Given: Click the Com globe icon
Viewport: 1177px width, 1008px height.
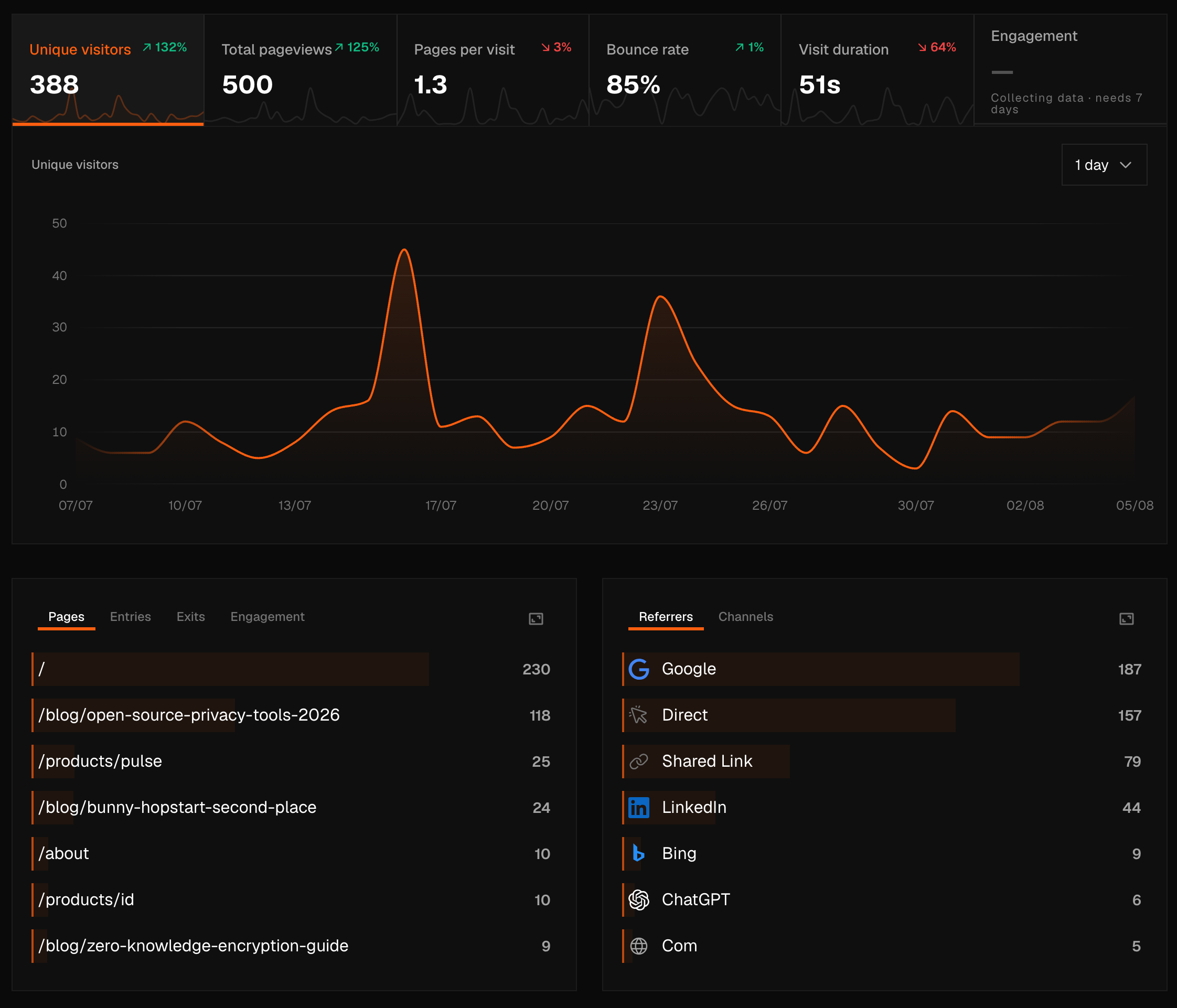Looking at the screenshot, I should click(638, 946).
